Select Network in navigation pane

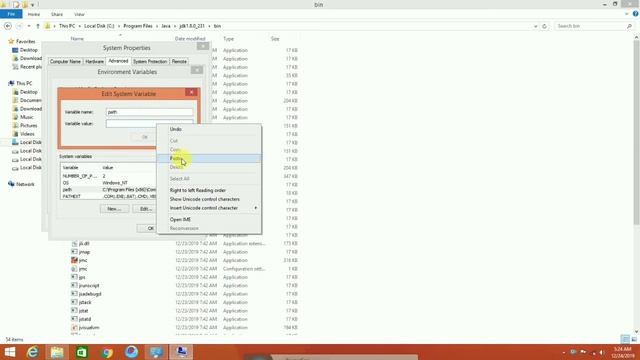pos(25,184)
